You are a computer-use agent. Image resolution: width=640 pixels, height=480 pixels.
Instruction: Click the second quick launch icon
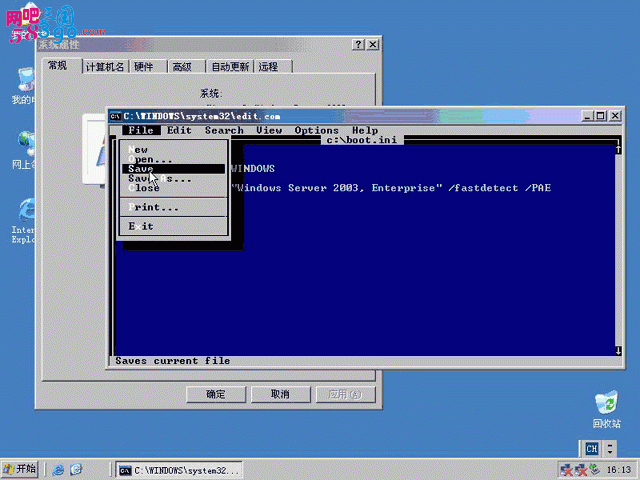76,470
